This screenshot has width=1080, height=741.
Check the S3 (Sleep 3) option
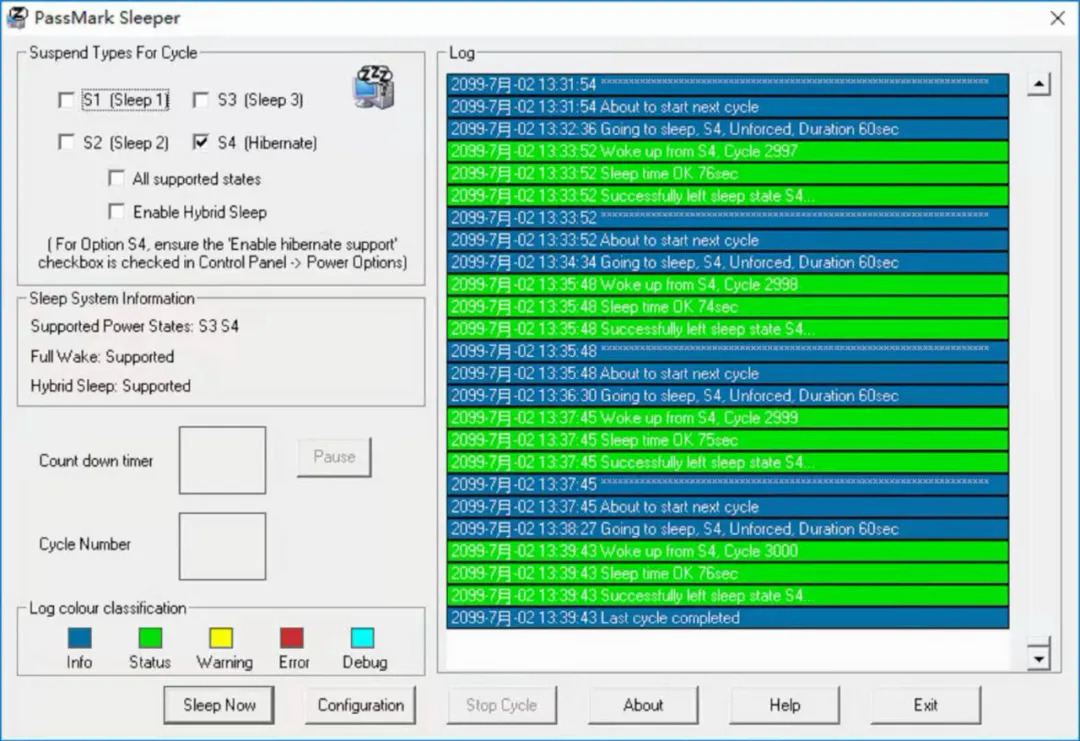pyautogui.click(x=201, y=100)
